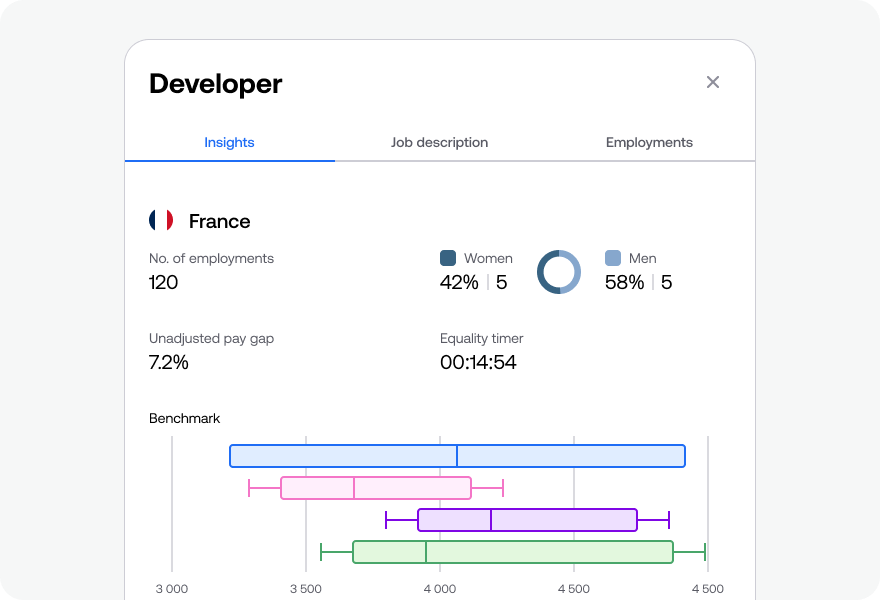Click the Equality timer label
The height and width of the screenshot is (600, 880).
pyautogui.click(x=482, y=338)
